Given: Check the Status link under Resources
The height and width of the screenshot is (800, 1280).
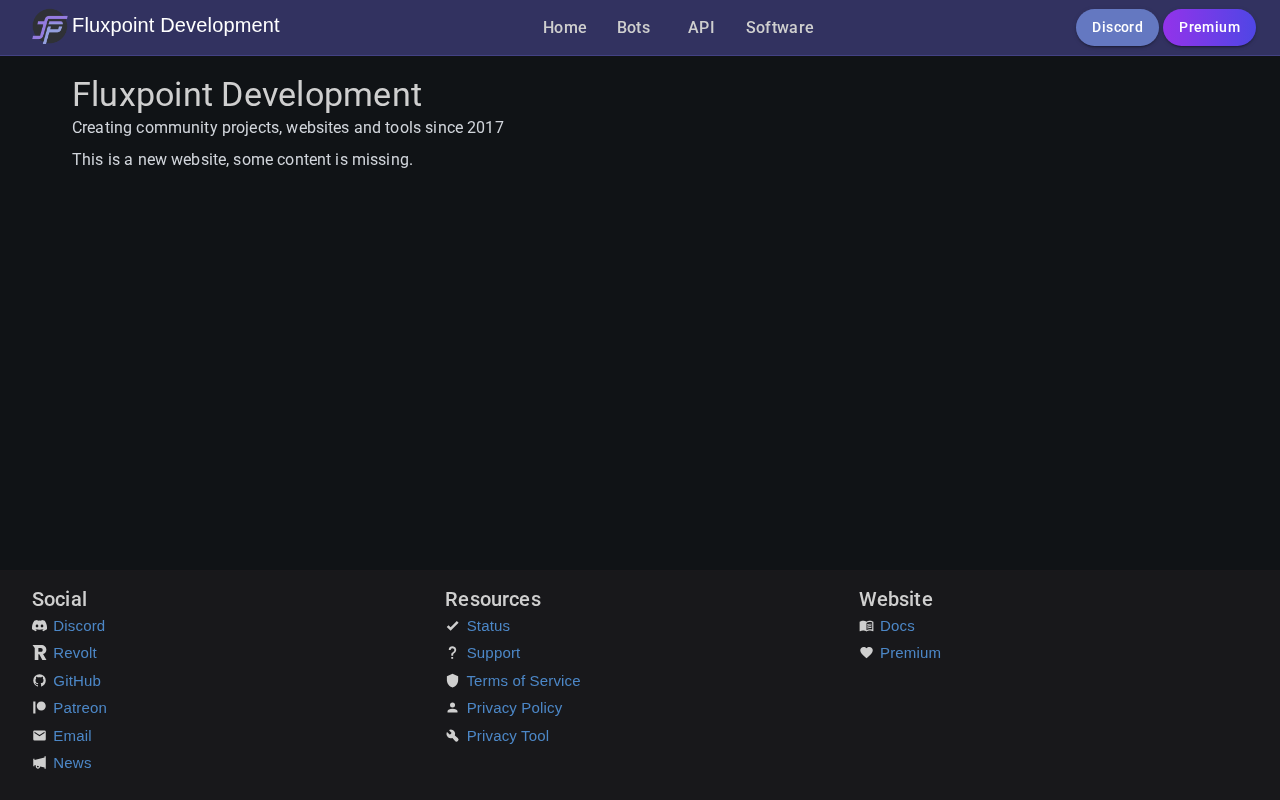Looking at the screenshot, I should point(488,626).
